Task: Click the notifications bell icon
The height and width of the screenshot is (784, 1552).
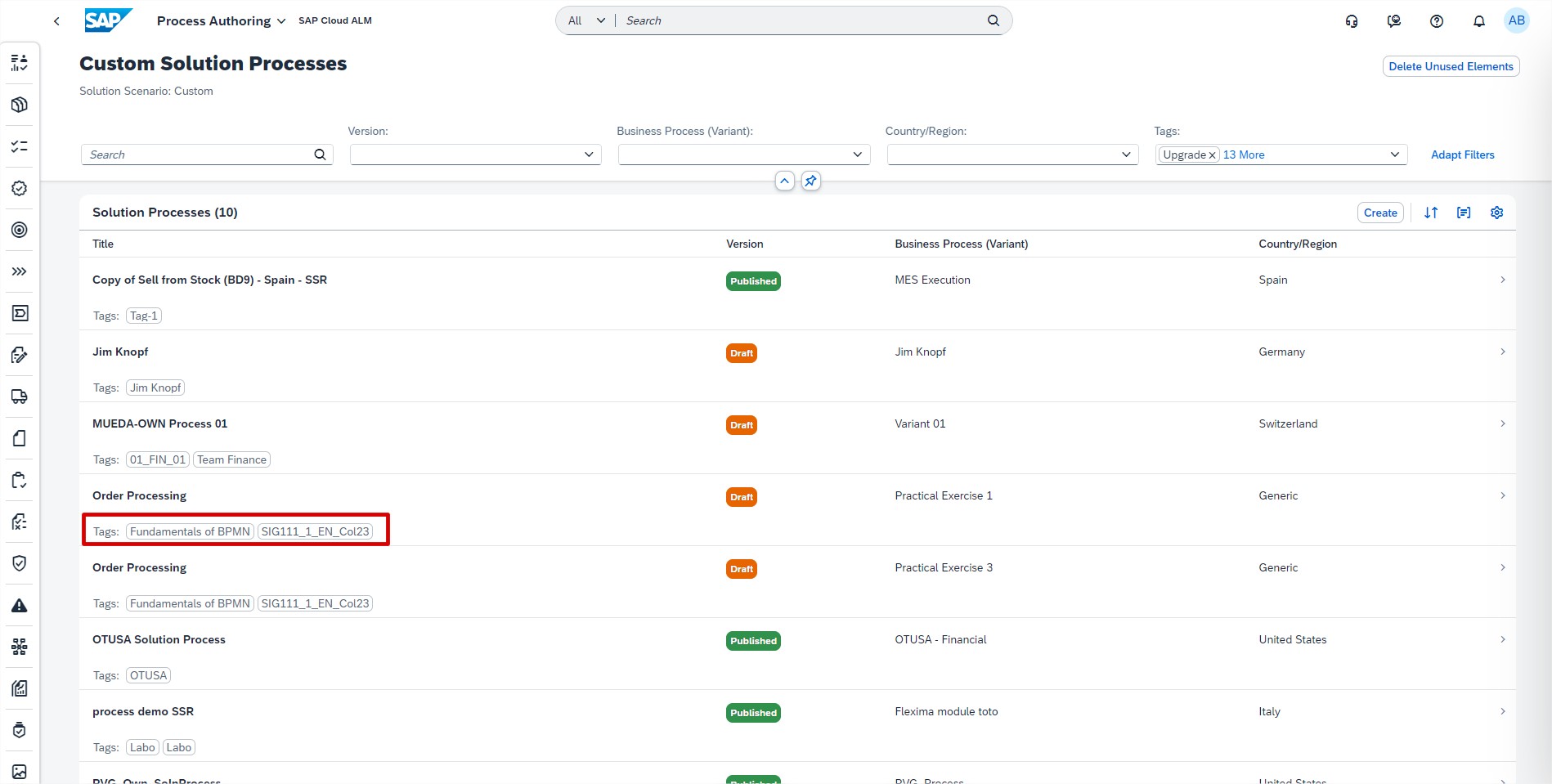Action: (1478, 21)
